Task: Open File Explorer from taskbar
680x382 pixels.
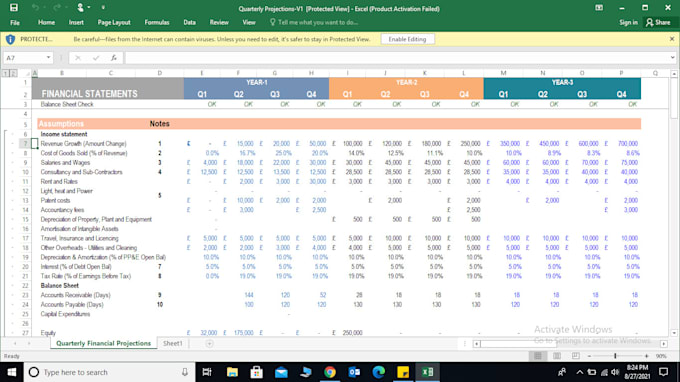Action: point(232,372)
